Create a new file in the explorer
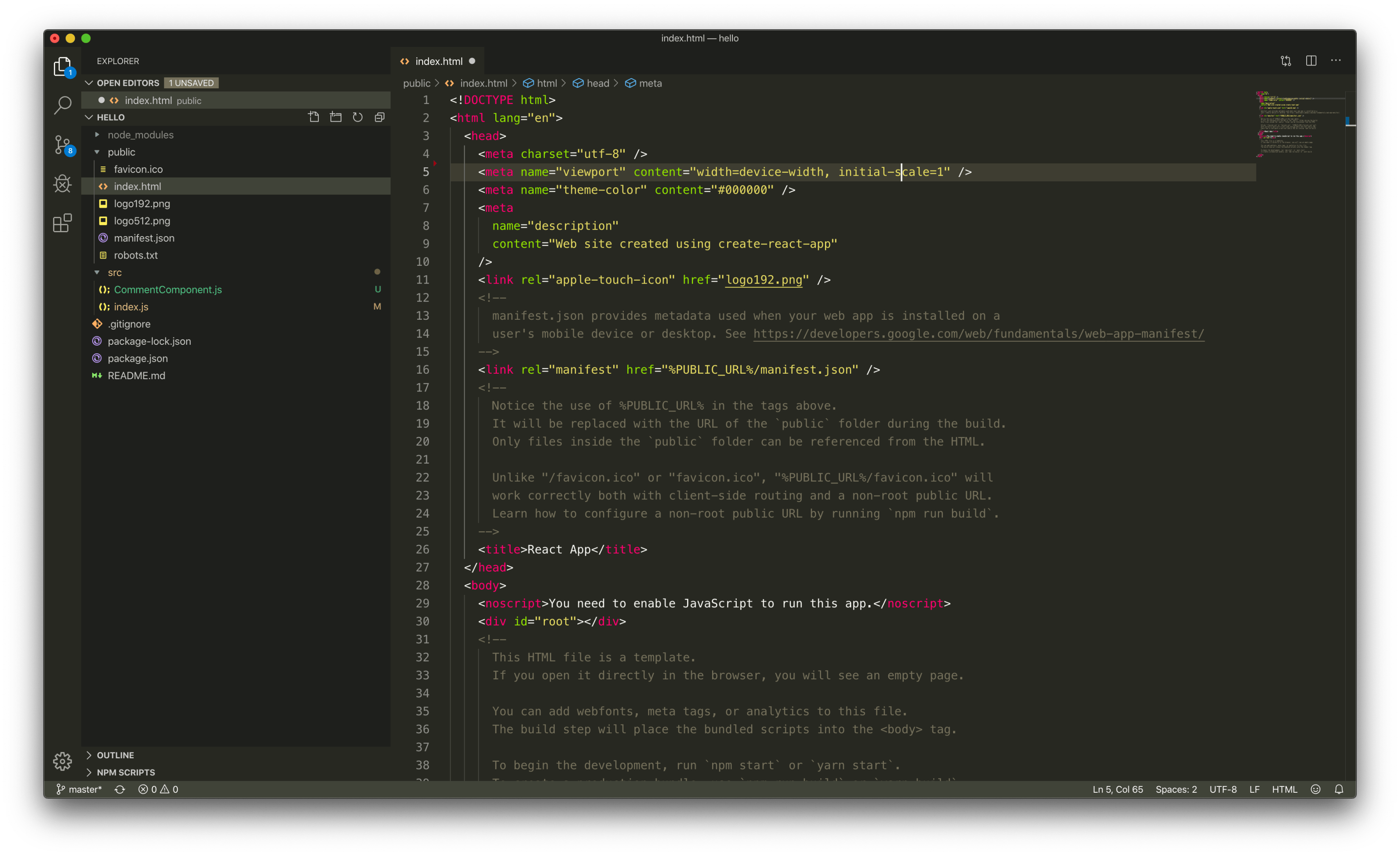 pos(314,117)
